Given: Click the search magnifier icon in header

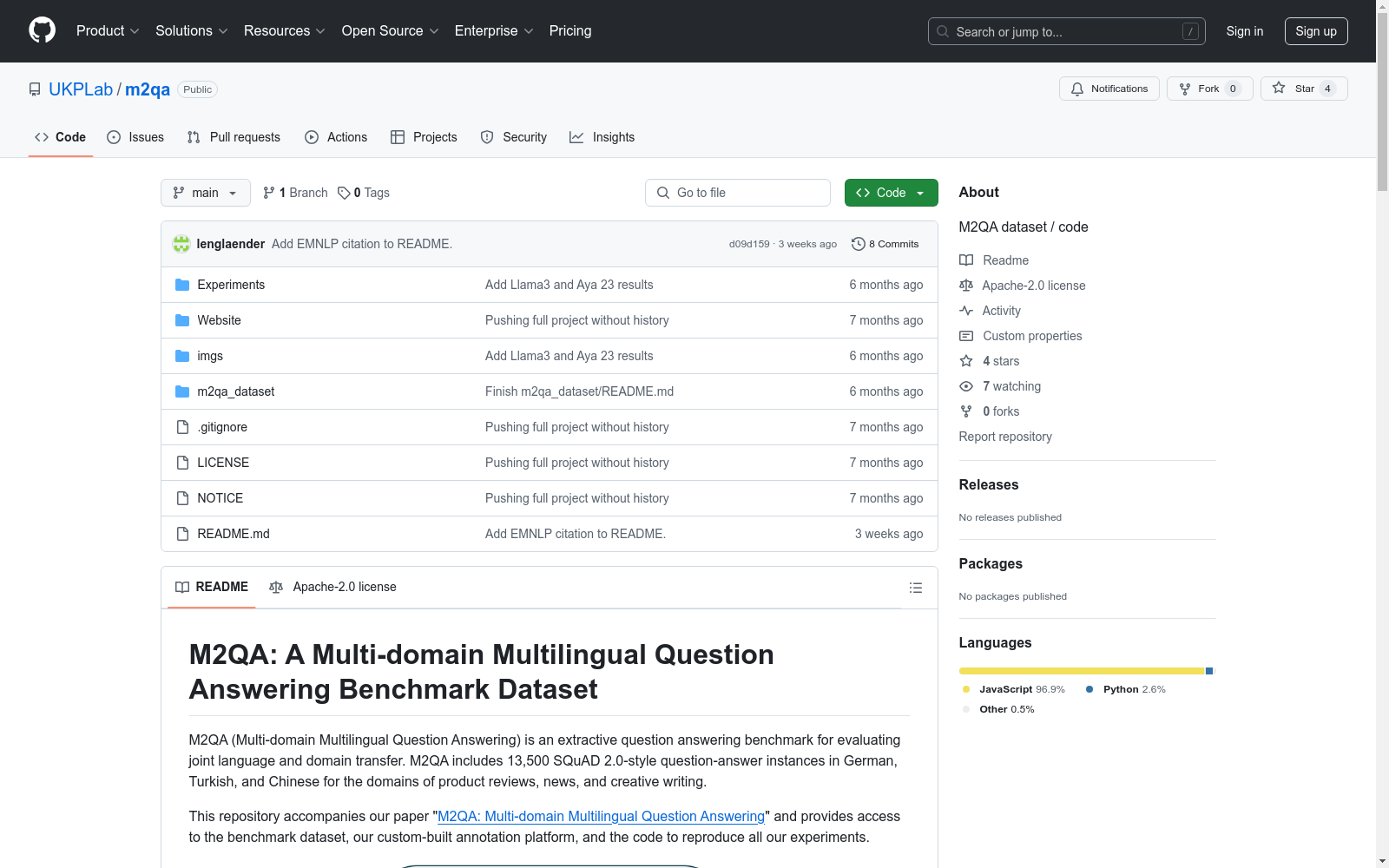Looking at the screenshot, I should pyautogui.click(x=943, y=31).
